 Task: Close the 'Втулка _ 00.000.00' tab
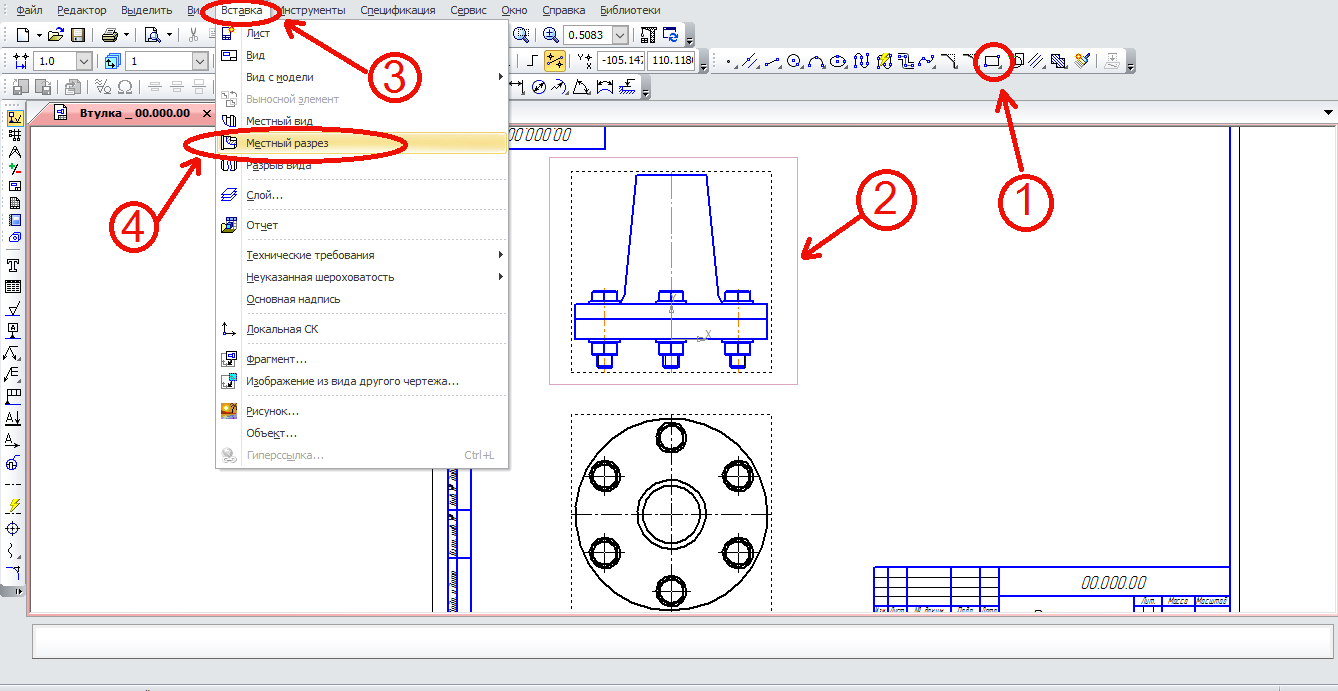[207, 114]
